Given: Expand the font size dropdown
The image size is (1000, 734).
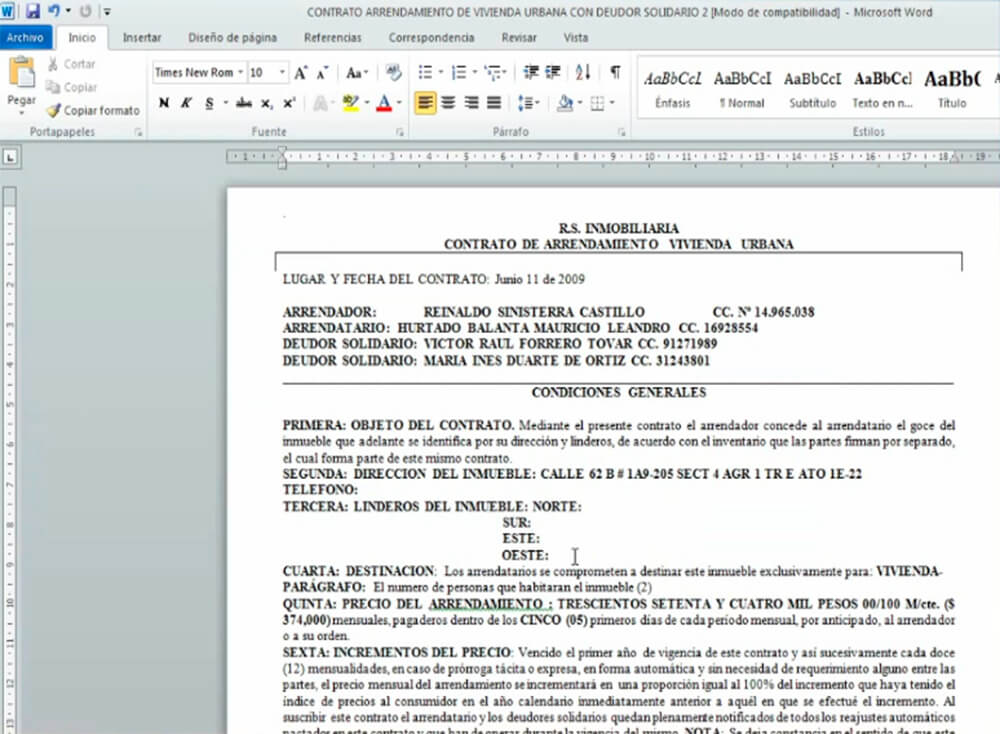Looking at the screenshot, I should pos(283,73).
